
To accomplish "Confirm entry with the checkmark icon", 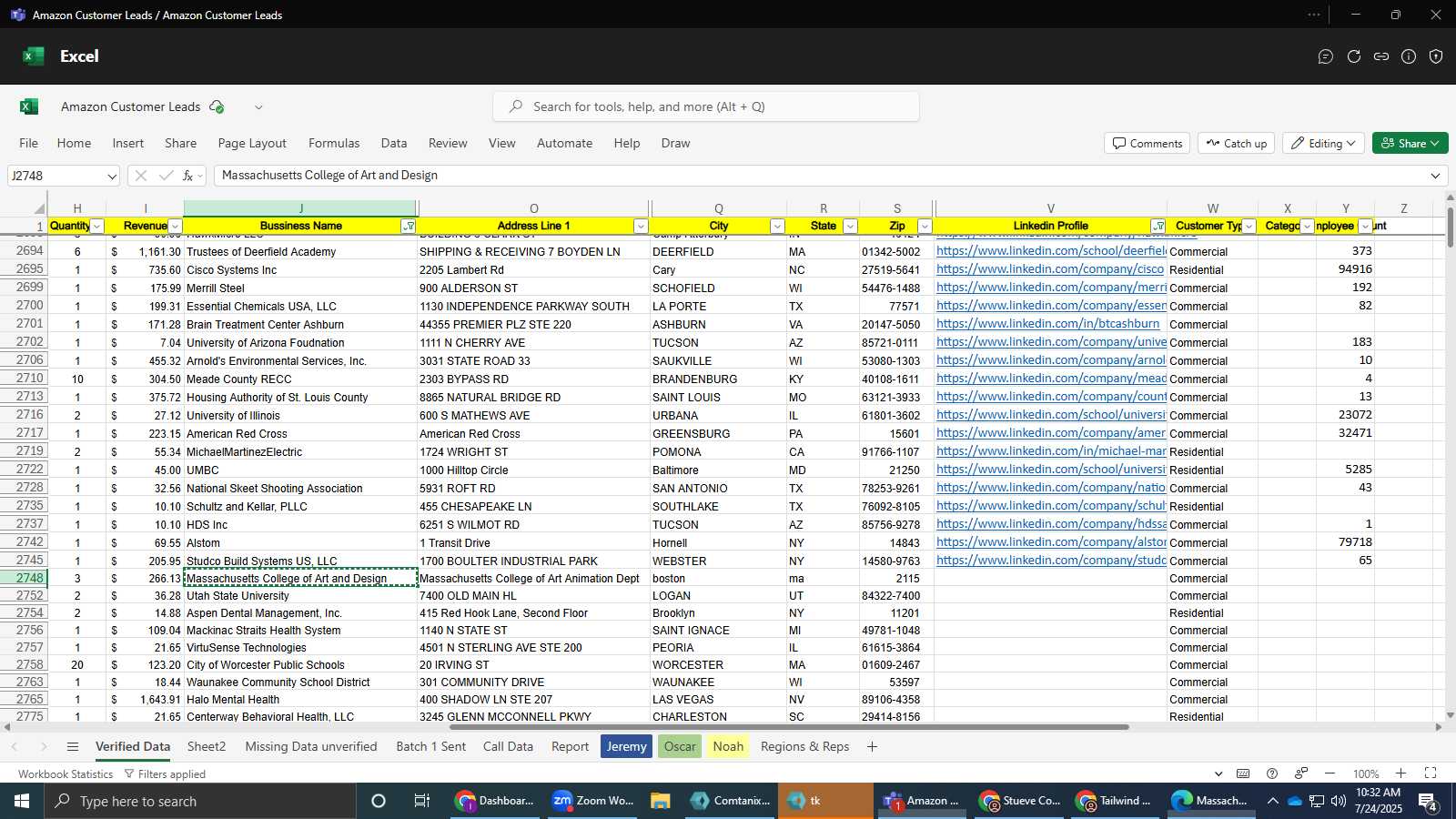I will coord(166,176).
